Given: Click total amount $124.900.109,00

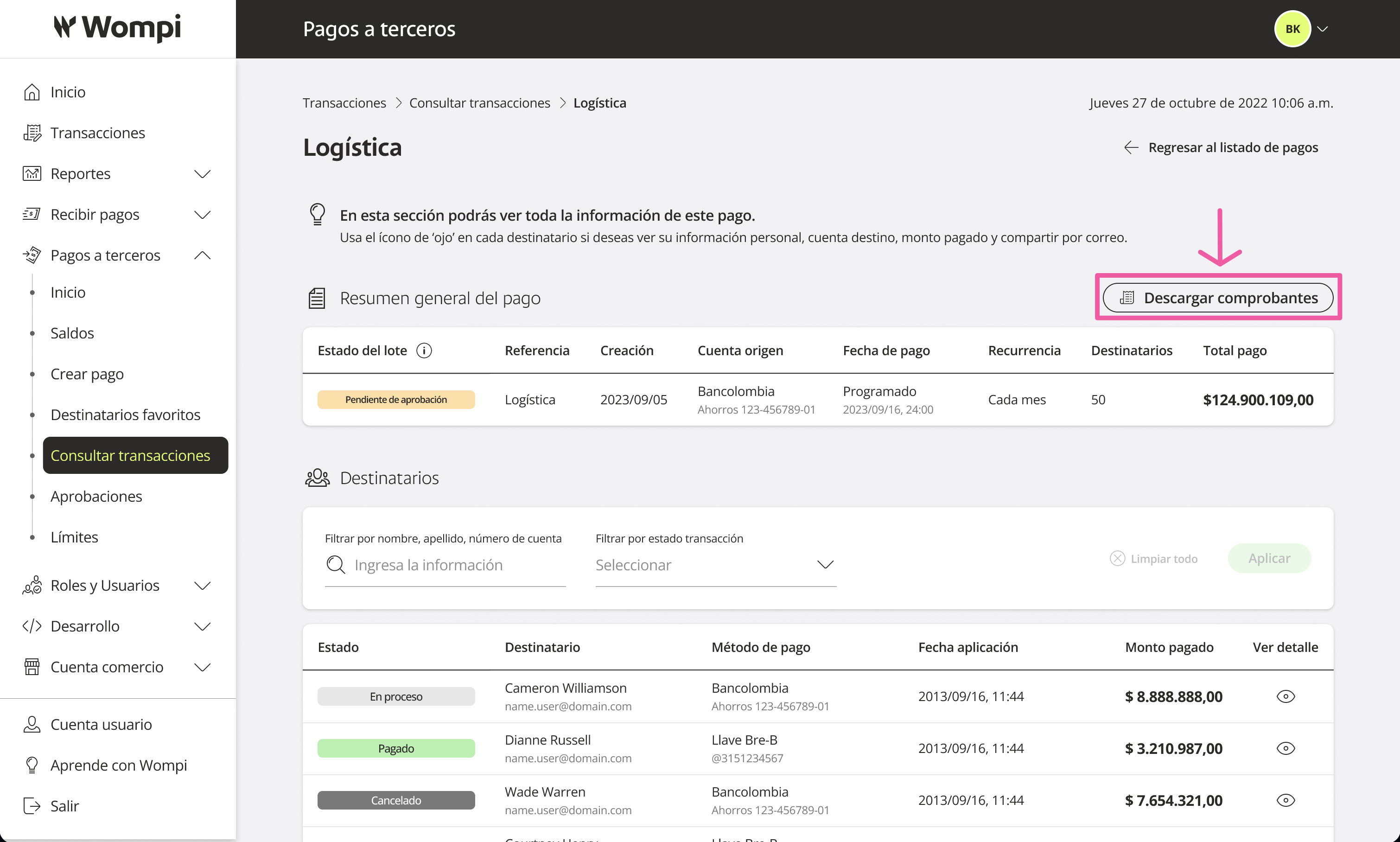Looking at the screenshot, I should 1258,400.
